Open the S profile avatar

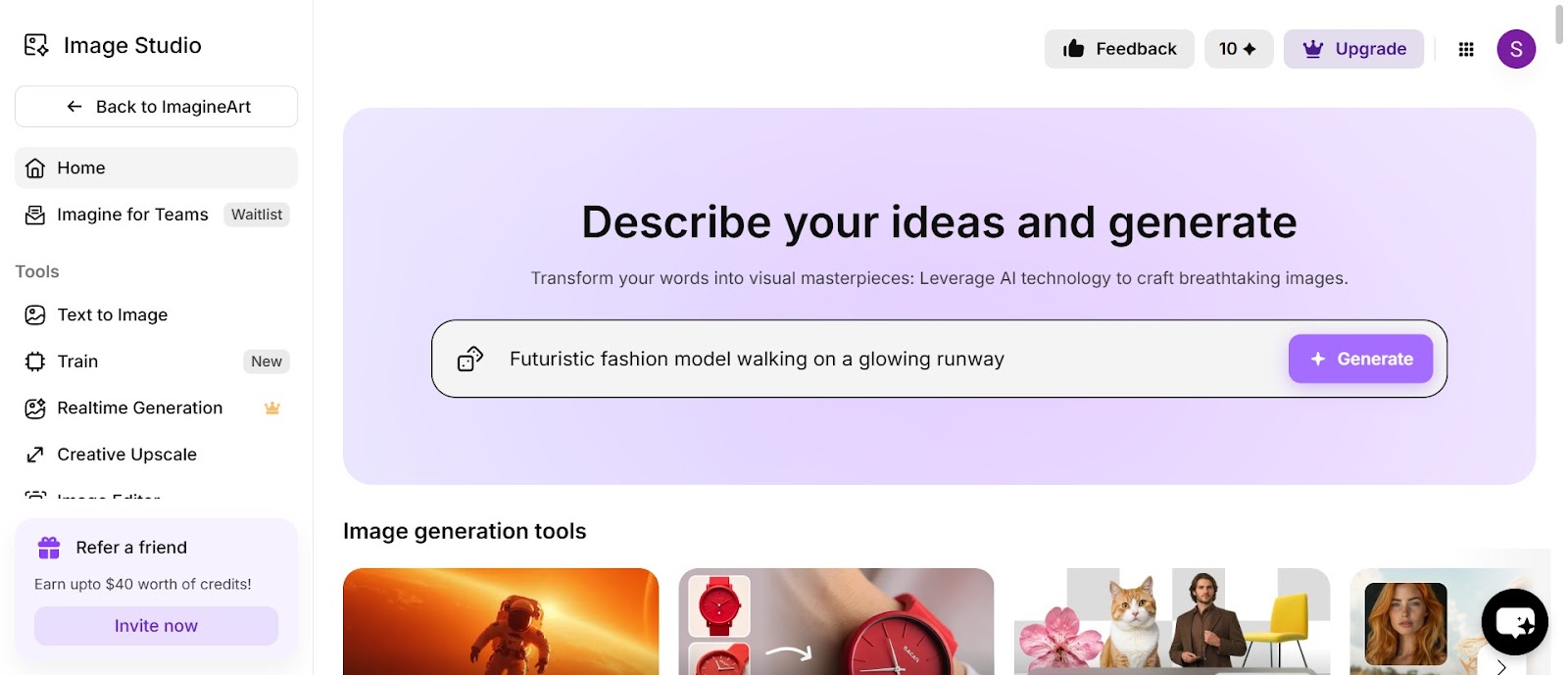coord(1516,49)
